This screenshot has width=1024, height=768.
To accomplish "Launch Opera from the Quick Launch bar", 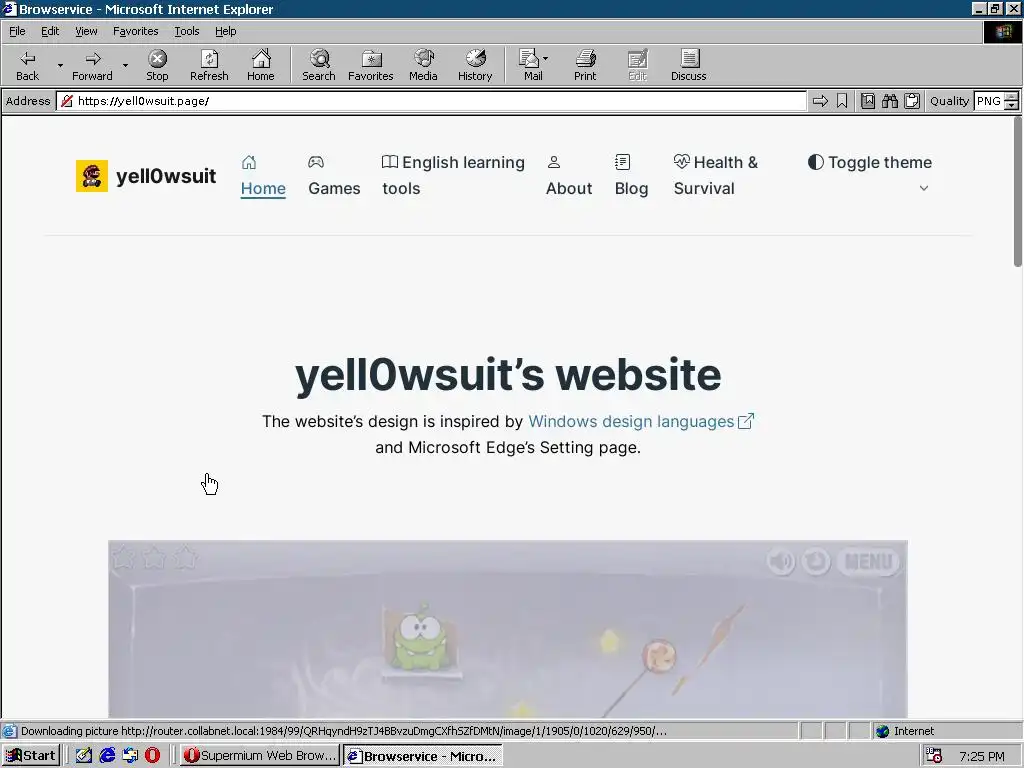I will 152,756.
